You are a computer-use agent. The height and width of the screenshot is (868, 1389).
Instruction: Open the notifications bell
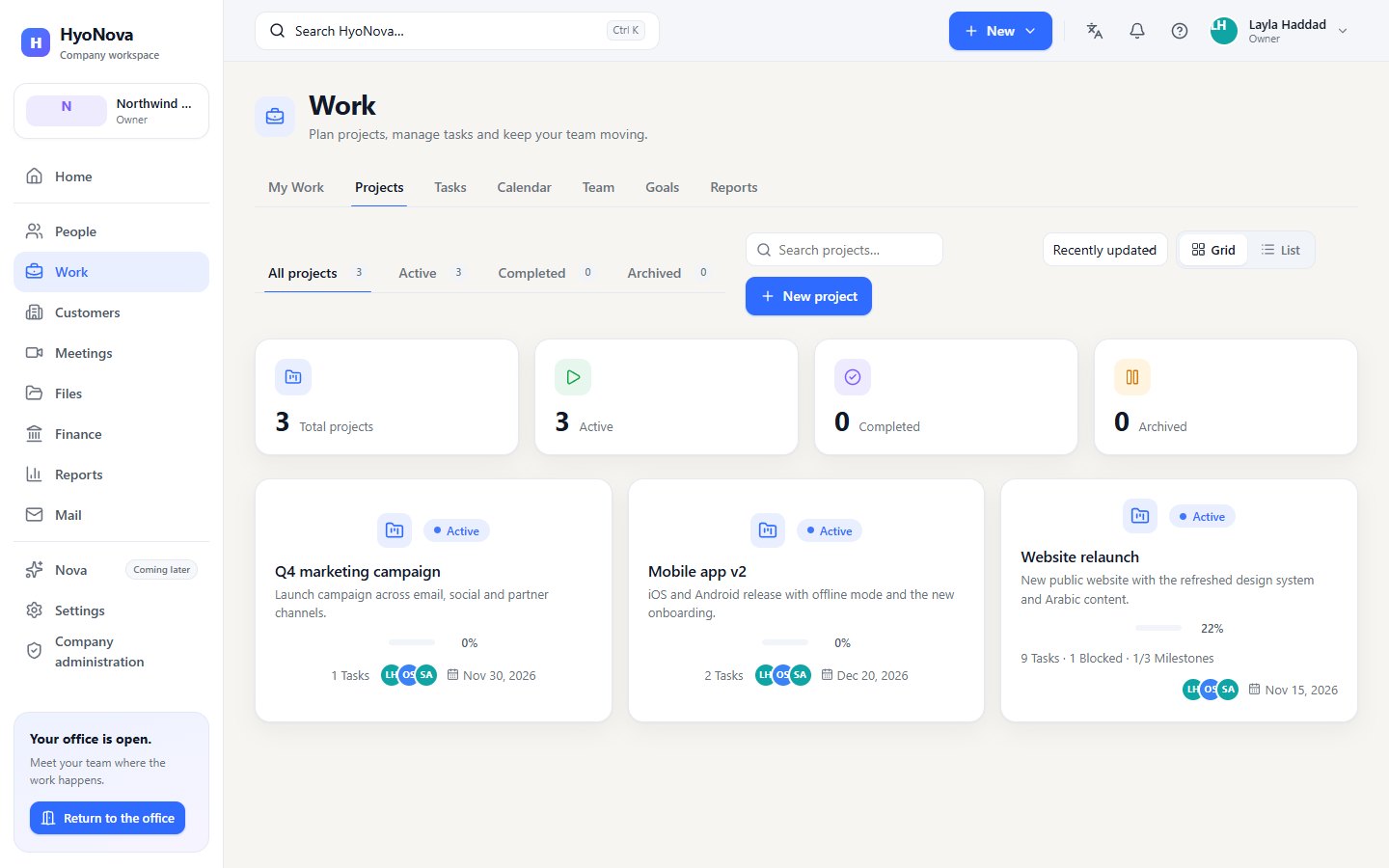[1137, 31]
